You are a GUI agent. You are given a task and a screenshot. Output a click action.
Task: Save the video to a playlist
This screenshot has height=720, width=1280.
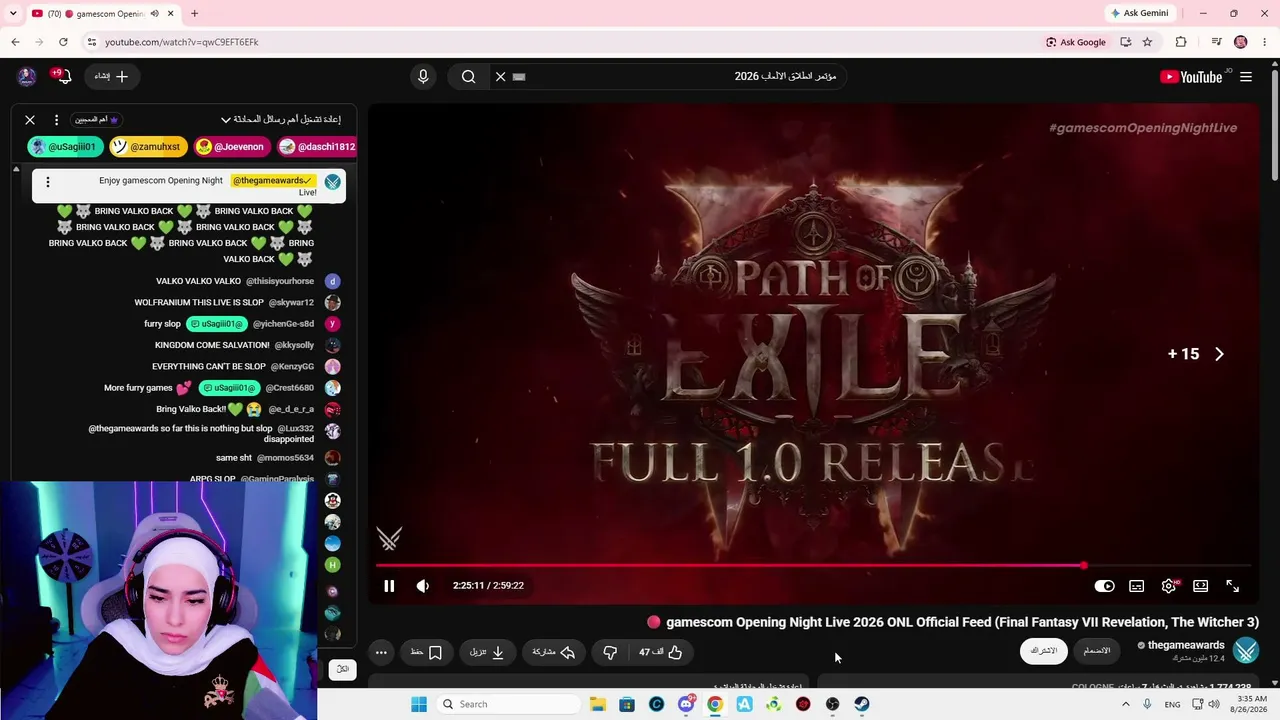tap(426, 652)
